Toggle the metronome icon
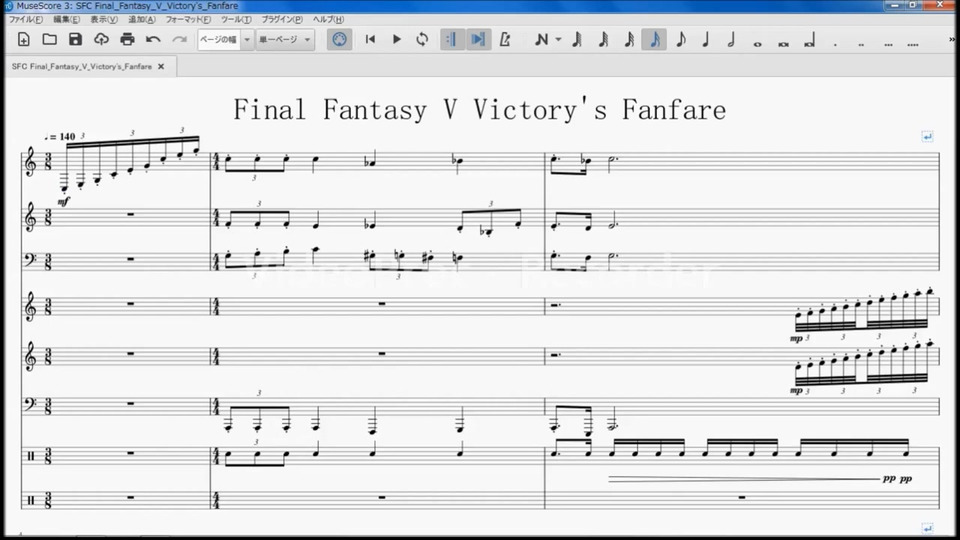This screenshot has height=540, width=960. (504, 40)
